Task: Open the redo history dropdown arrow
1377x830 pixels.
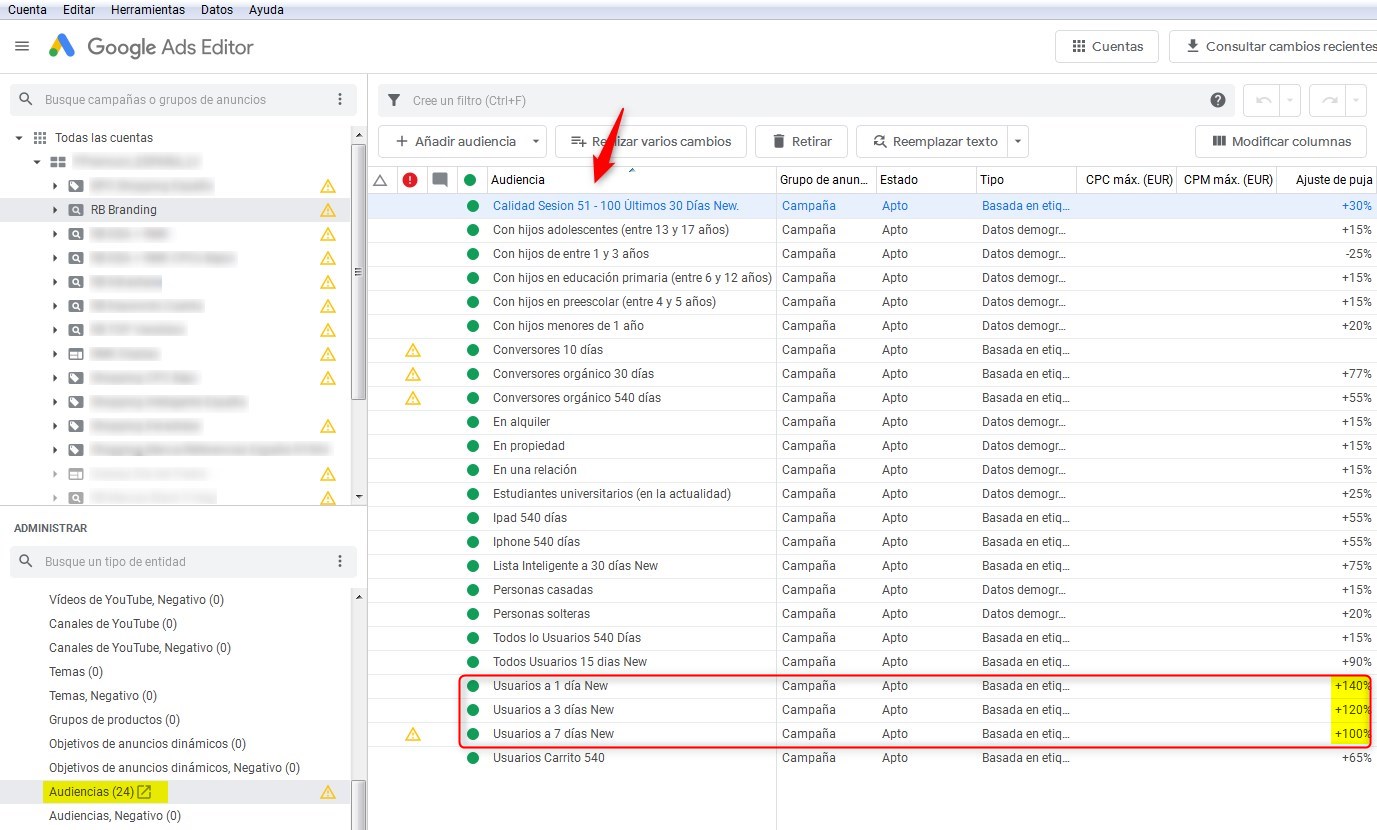Action: coord(1356,100)
